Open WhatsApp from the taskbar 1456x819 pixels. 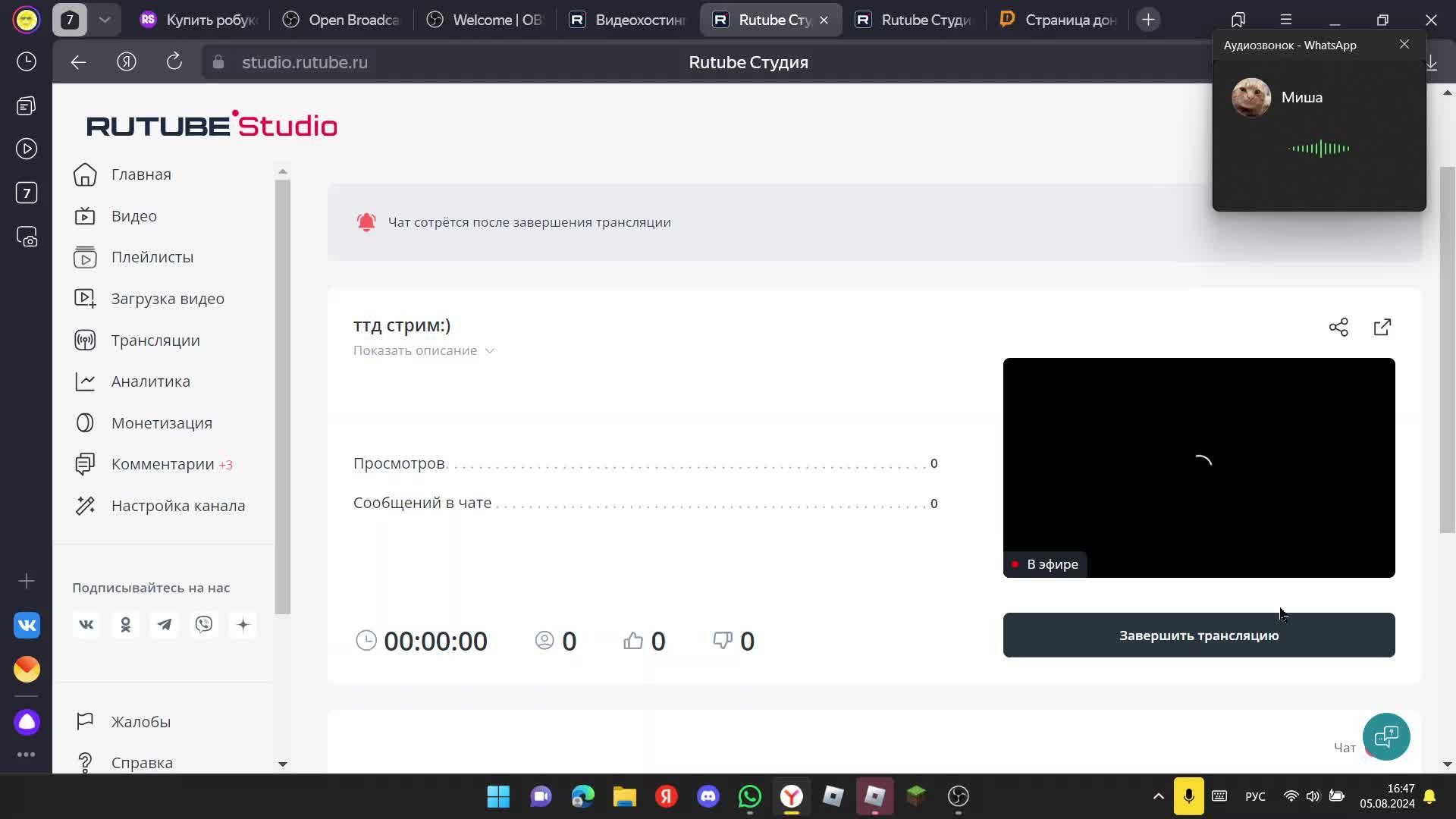tap(749, 796)
